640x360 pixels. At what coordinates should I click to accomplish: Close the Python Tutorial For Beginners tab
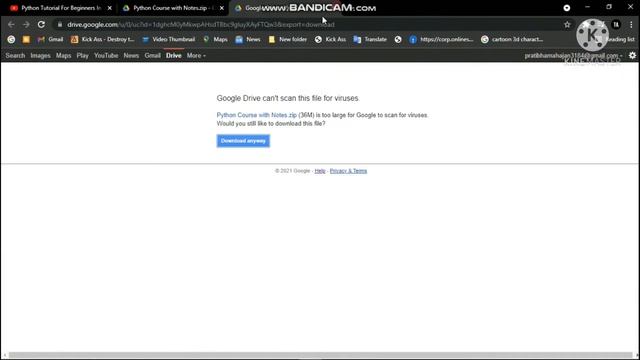coord(109,8)
